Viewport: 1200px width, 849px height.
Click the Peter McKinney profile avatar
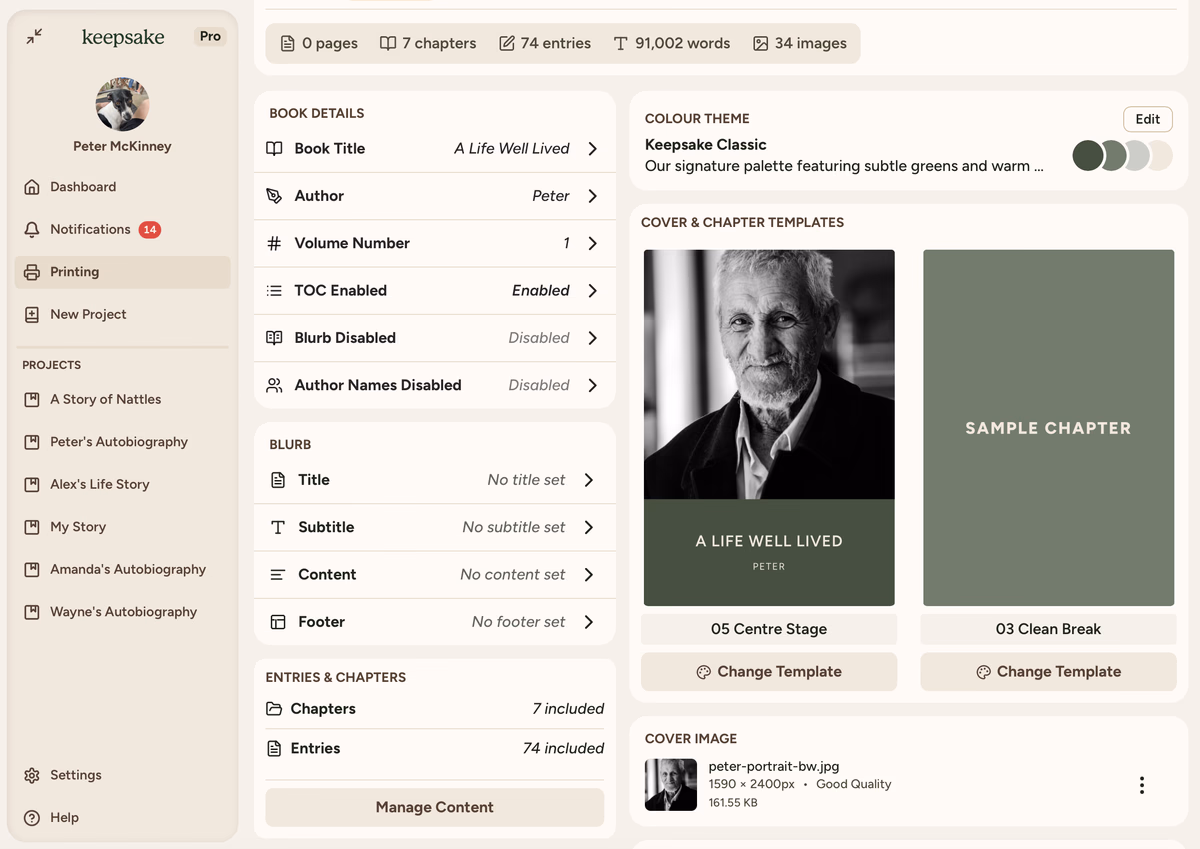(x=122, y=104)
